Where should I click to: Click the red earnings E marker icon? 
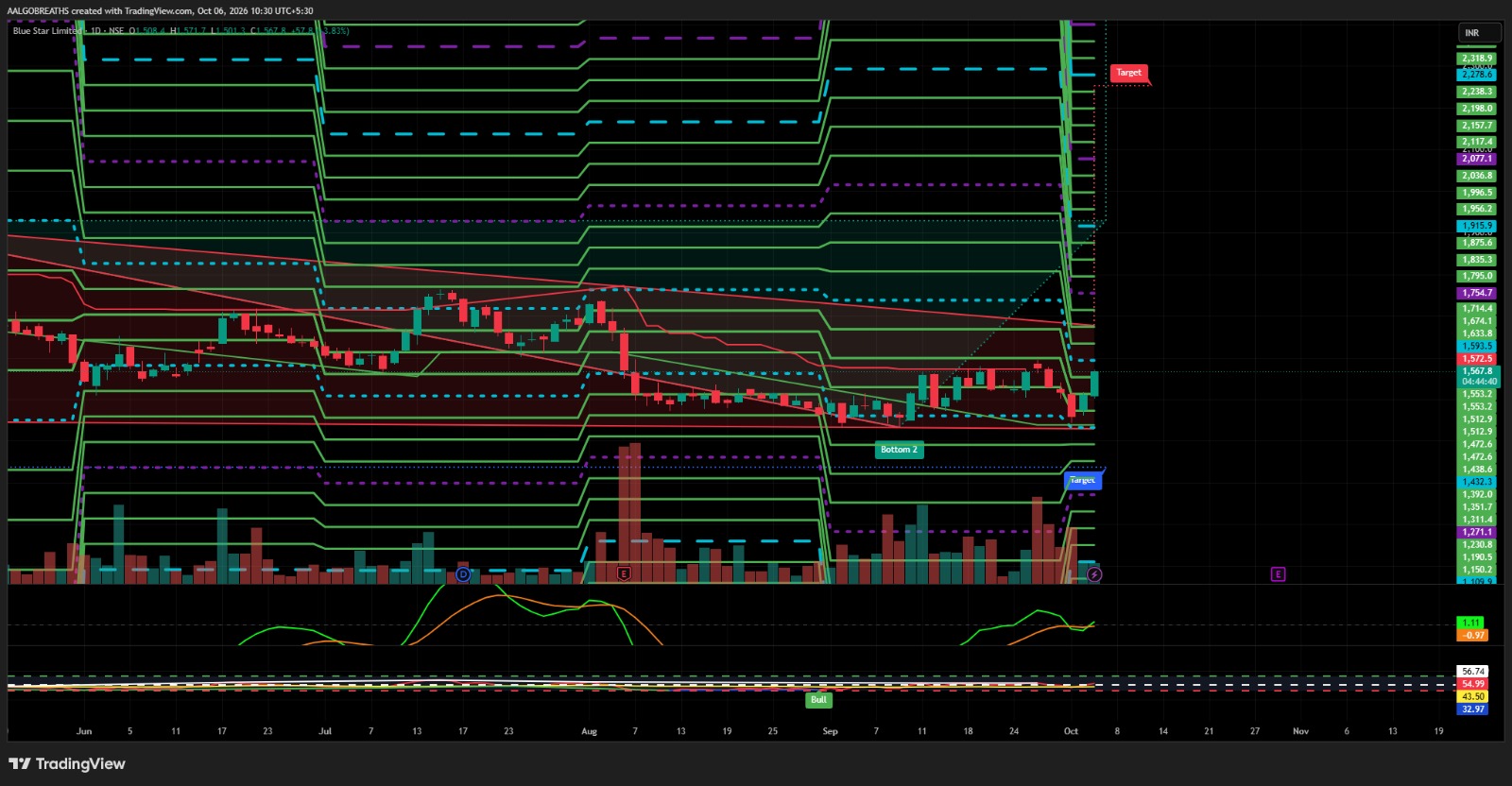click(x=624, y=573)
